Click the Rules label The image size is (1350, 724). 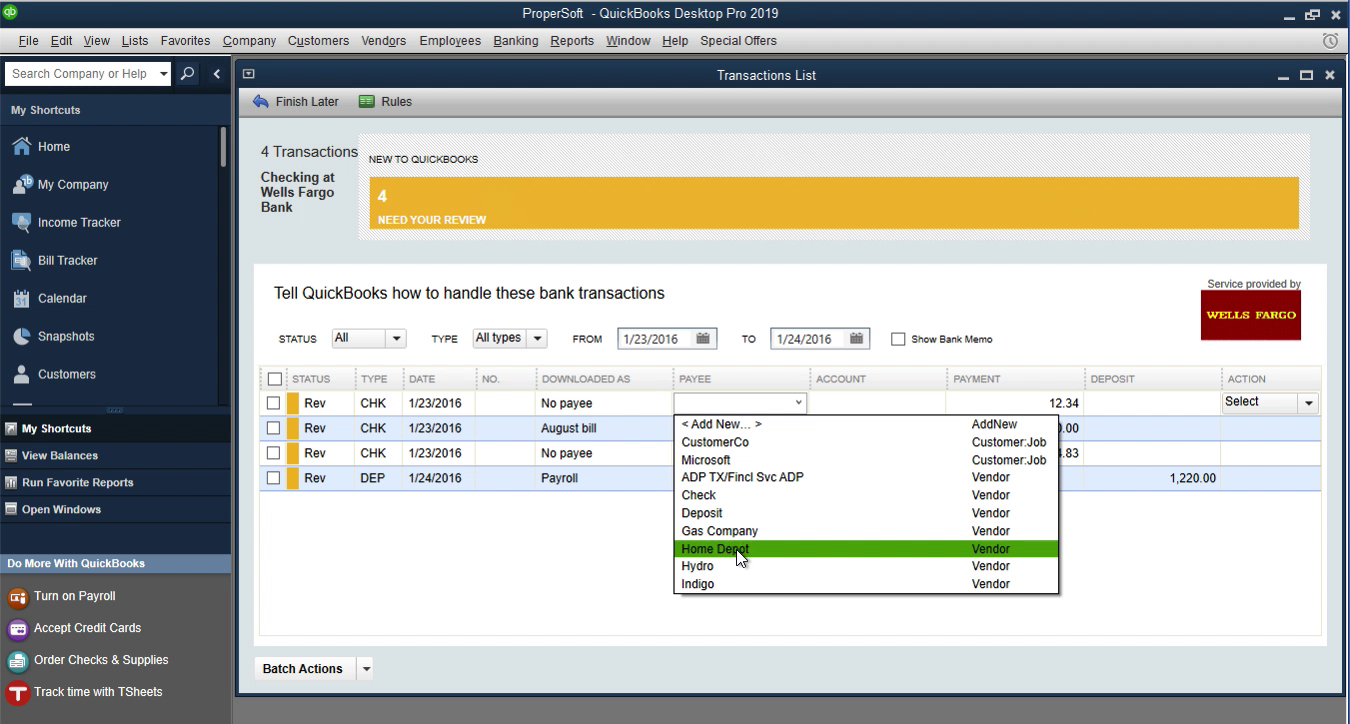pos(396,101)
